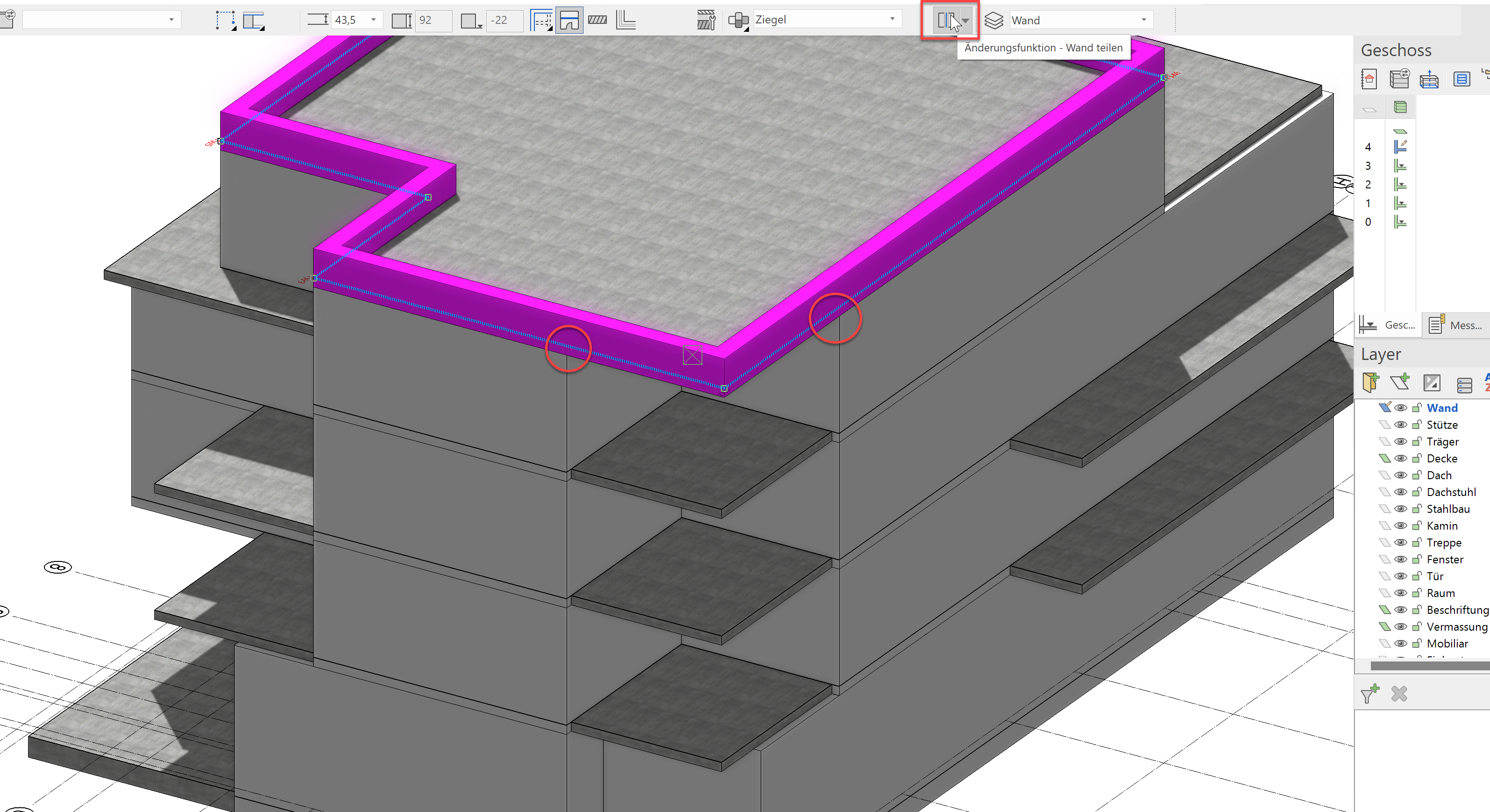Open the Ziegel material dropdown

[x=893, y=19]
